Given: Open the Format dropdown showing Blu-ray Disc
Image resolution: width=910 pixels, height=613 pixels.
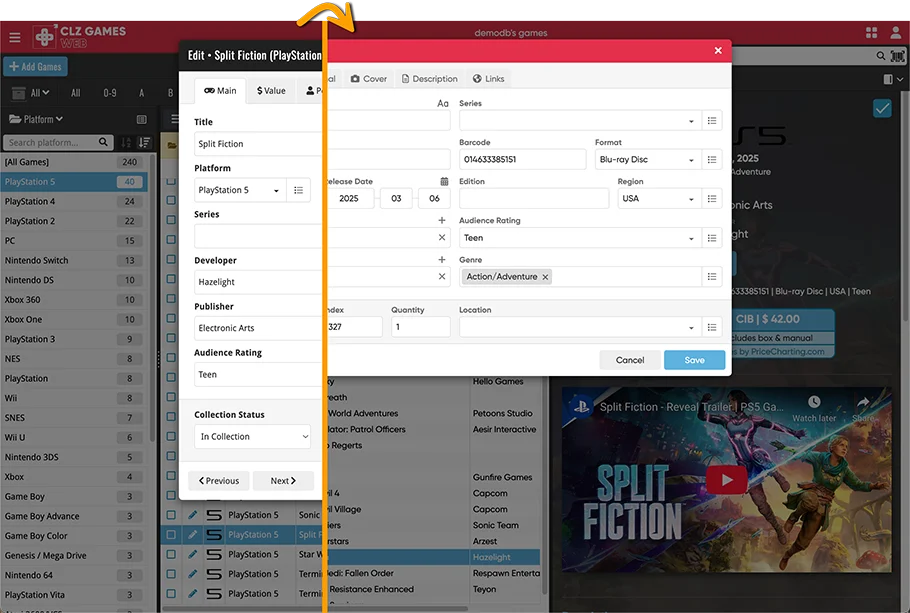Looking at the screenshot, I should pyautogui.click(x=648, y=160).
